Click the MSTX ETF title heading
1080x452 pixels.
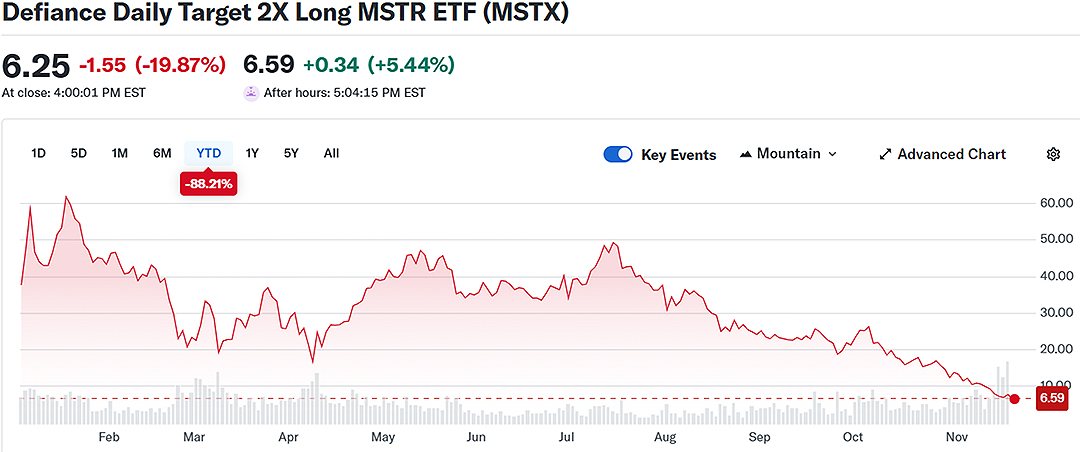click(285, 13)
